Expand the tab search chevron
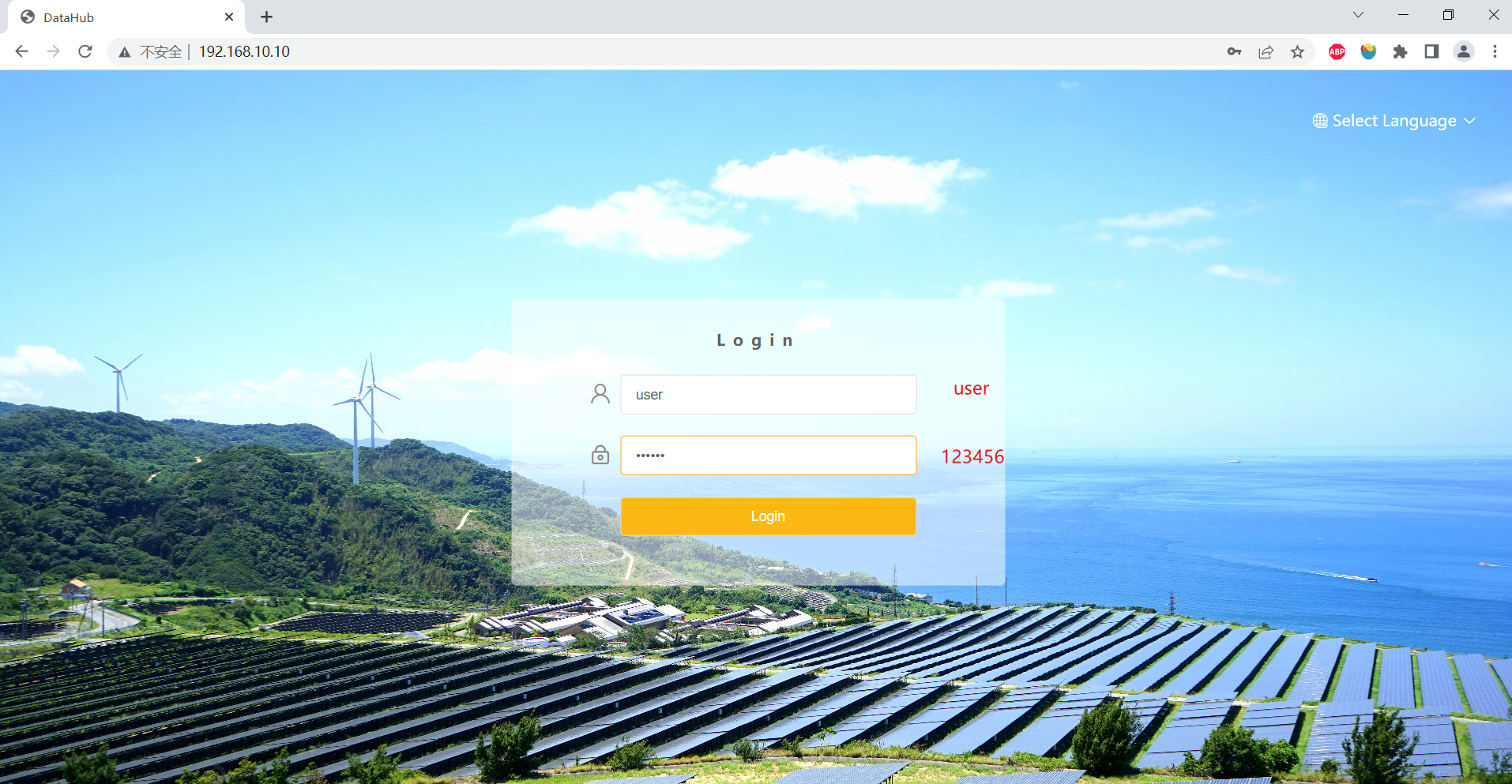1512x784 pixels. (1358, 15)
